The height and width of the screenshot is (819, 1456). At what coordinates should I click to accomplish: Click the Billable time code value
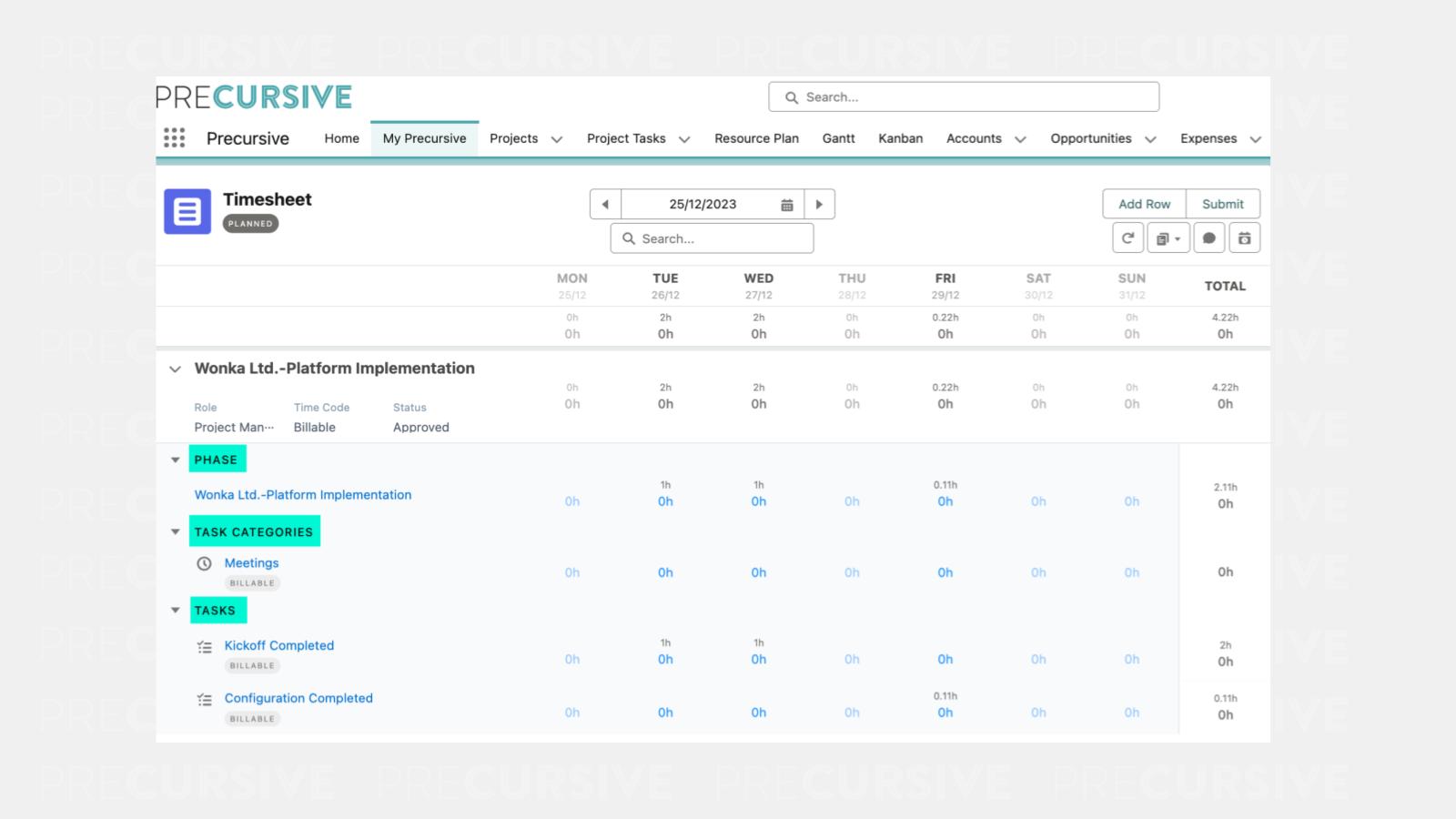tap(315, 427)
